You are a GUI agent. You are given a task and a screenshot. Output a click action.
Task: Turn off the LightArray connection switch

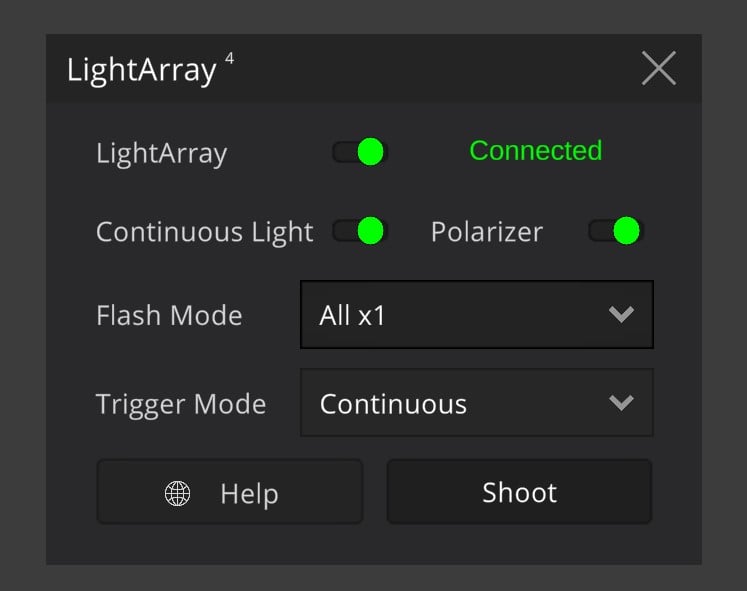360,152
